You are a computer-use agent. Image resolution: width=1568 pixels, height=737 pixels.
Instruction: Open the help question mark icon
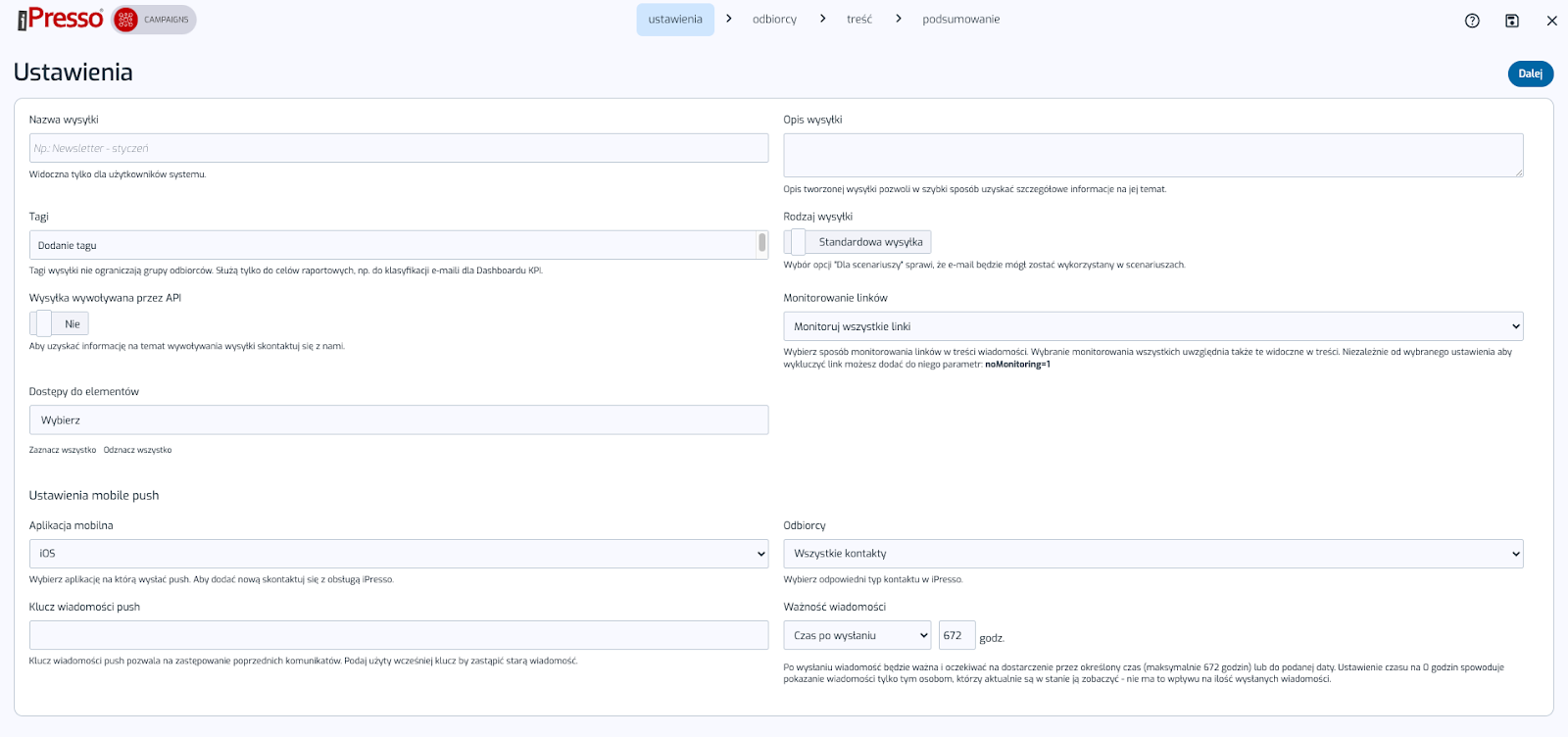coord(1472,21)
